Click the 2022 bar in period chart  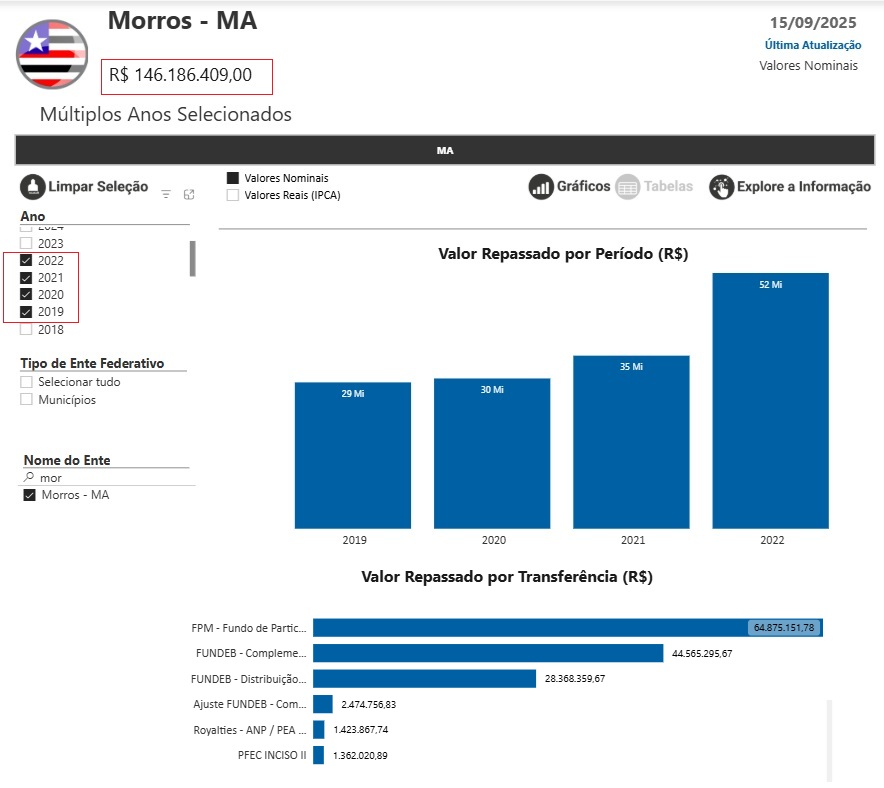pyautogui.click(x=770, y=400)
